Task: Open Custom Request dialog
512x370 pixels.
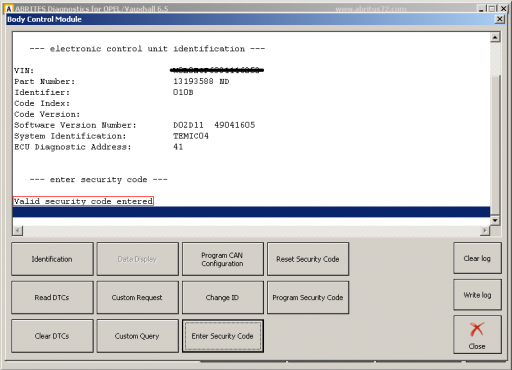Action: coord(137,297)
